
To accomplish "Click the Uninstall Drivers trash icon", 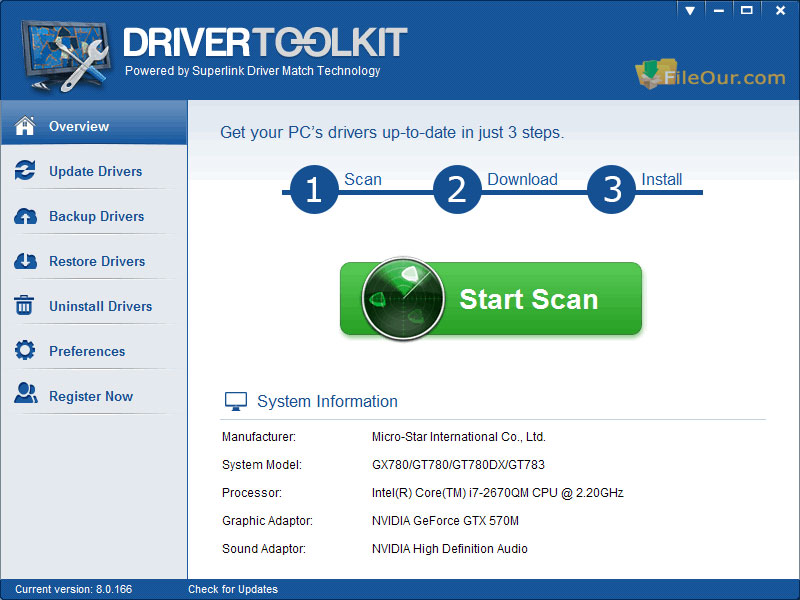I will click(x=24, y=305).
